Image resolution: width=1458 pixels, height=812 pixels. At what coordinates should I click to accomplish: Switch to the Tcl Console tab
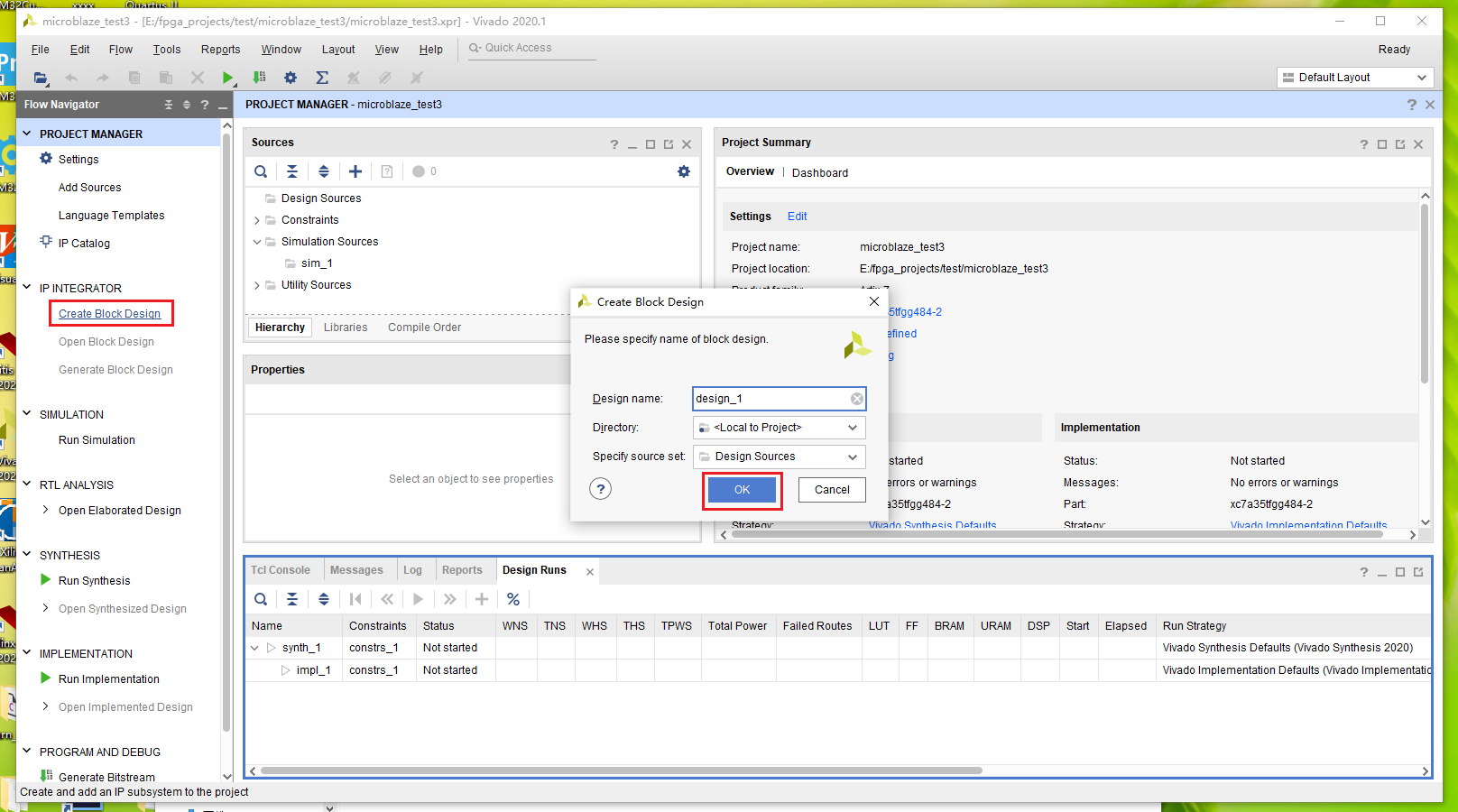pos(281,569)
